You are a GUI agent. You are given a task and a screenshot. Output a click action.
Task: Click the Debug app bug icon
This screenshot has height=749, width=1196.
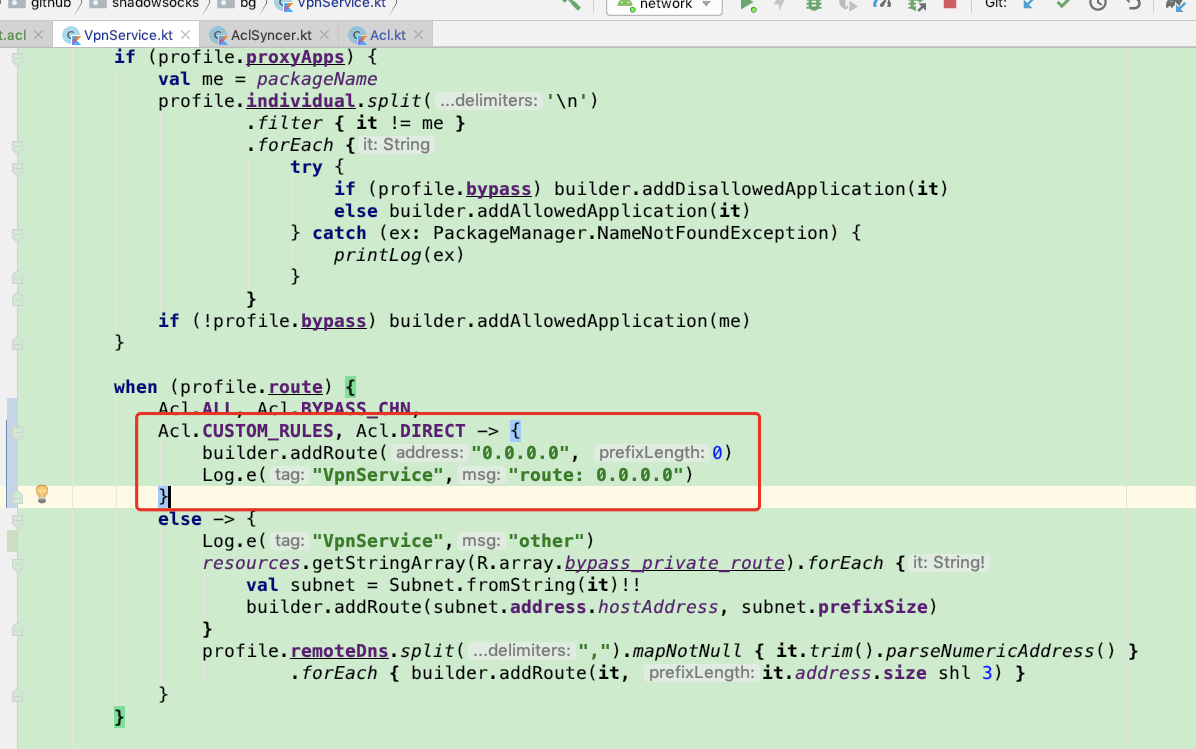click(814, 5)
